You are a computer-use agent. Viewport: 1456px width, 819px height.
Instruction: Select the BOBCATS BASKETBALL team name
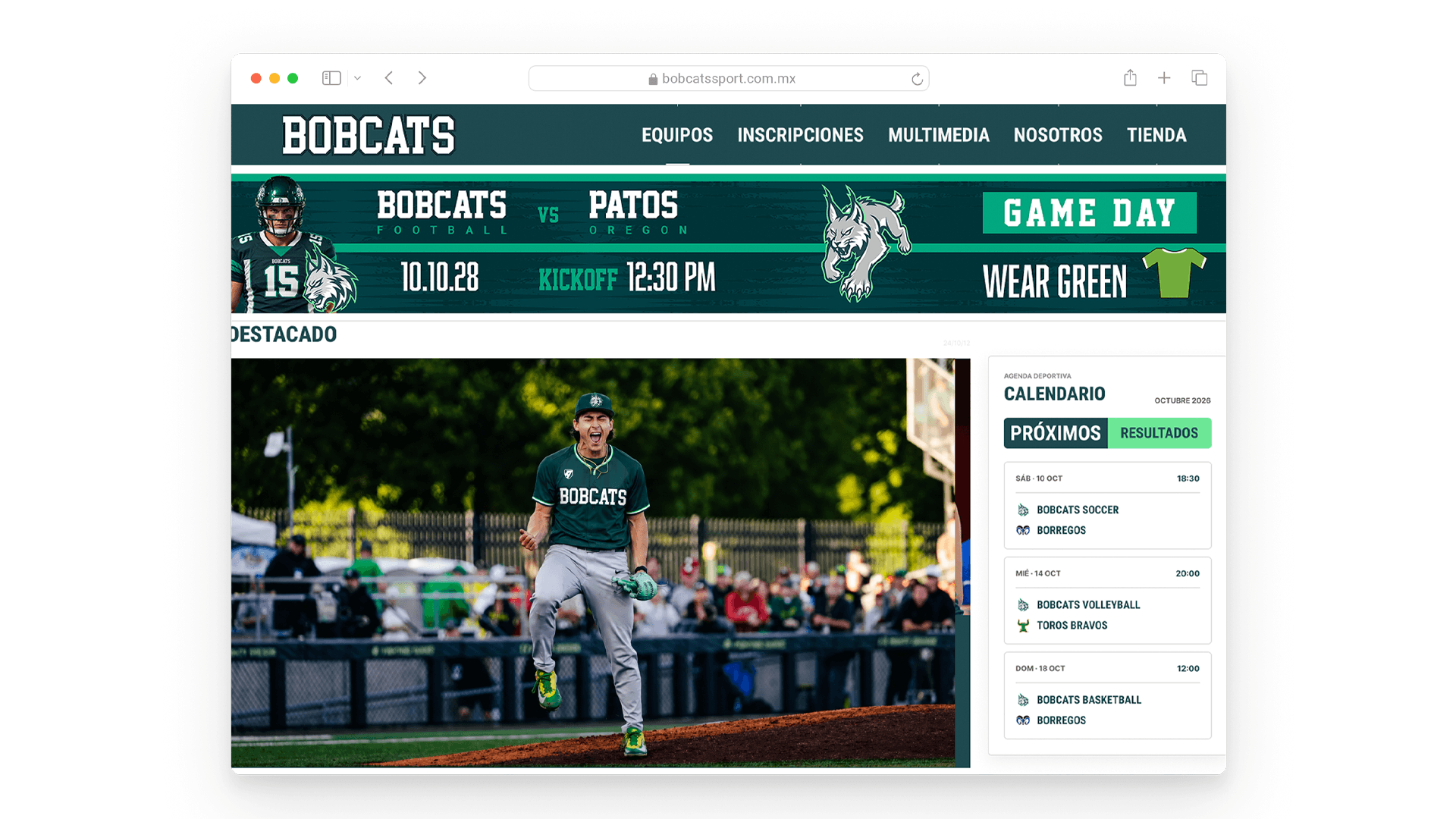click(x=1089, y=700)
